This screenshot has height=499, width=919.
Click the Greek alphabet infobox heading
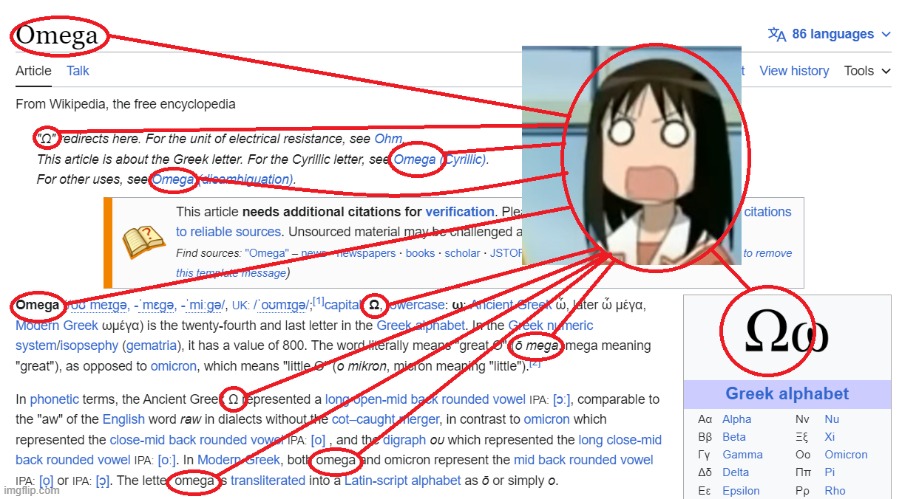[787, 394]
